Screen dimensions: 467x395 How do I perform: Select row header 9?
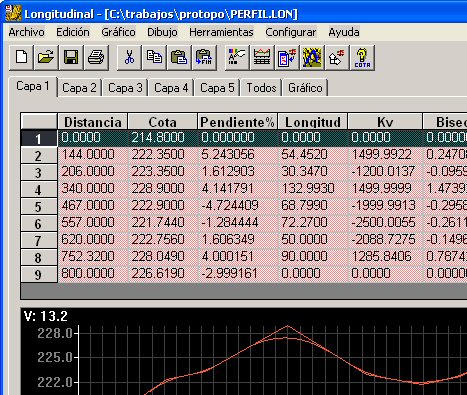39,274
